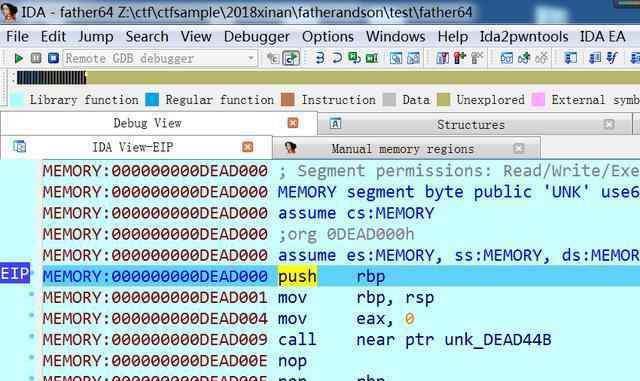Click the ';org 0DEAD000h' comment
Viewport: 640px width, 381px height.
click(346, 234)
